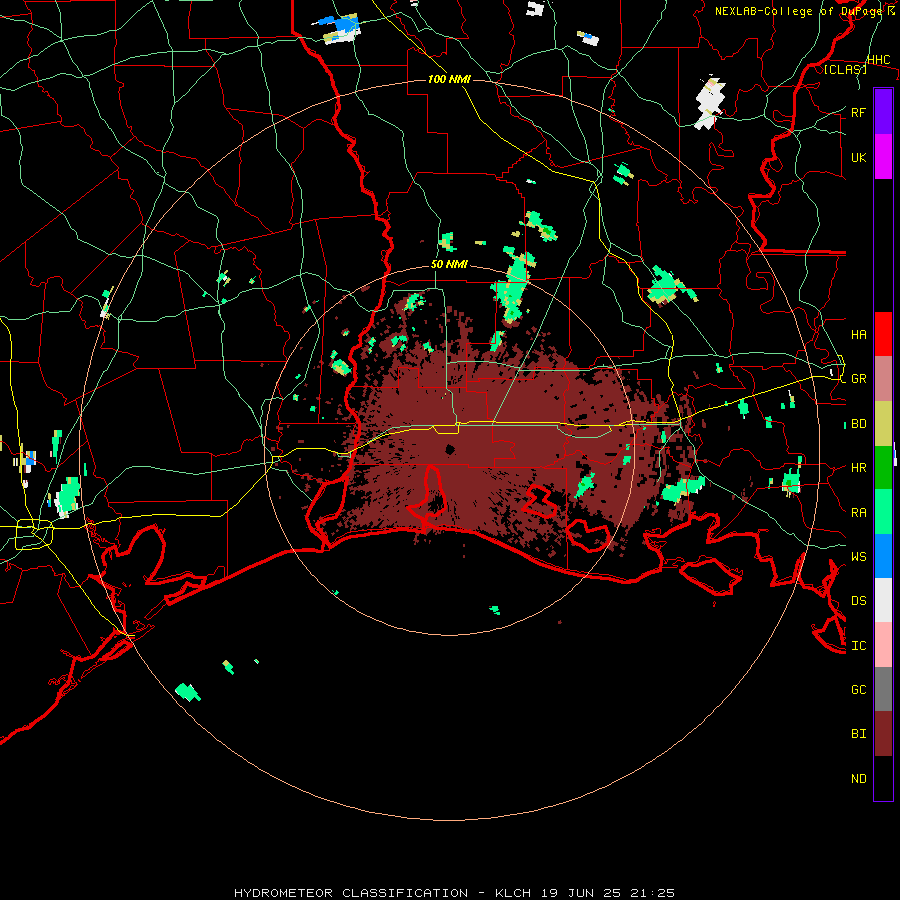Screen dimensions: 900x900
Task: Click the 'RA' legend label
Action: click(858, 513)
